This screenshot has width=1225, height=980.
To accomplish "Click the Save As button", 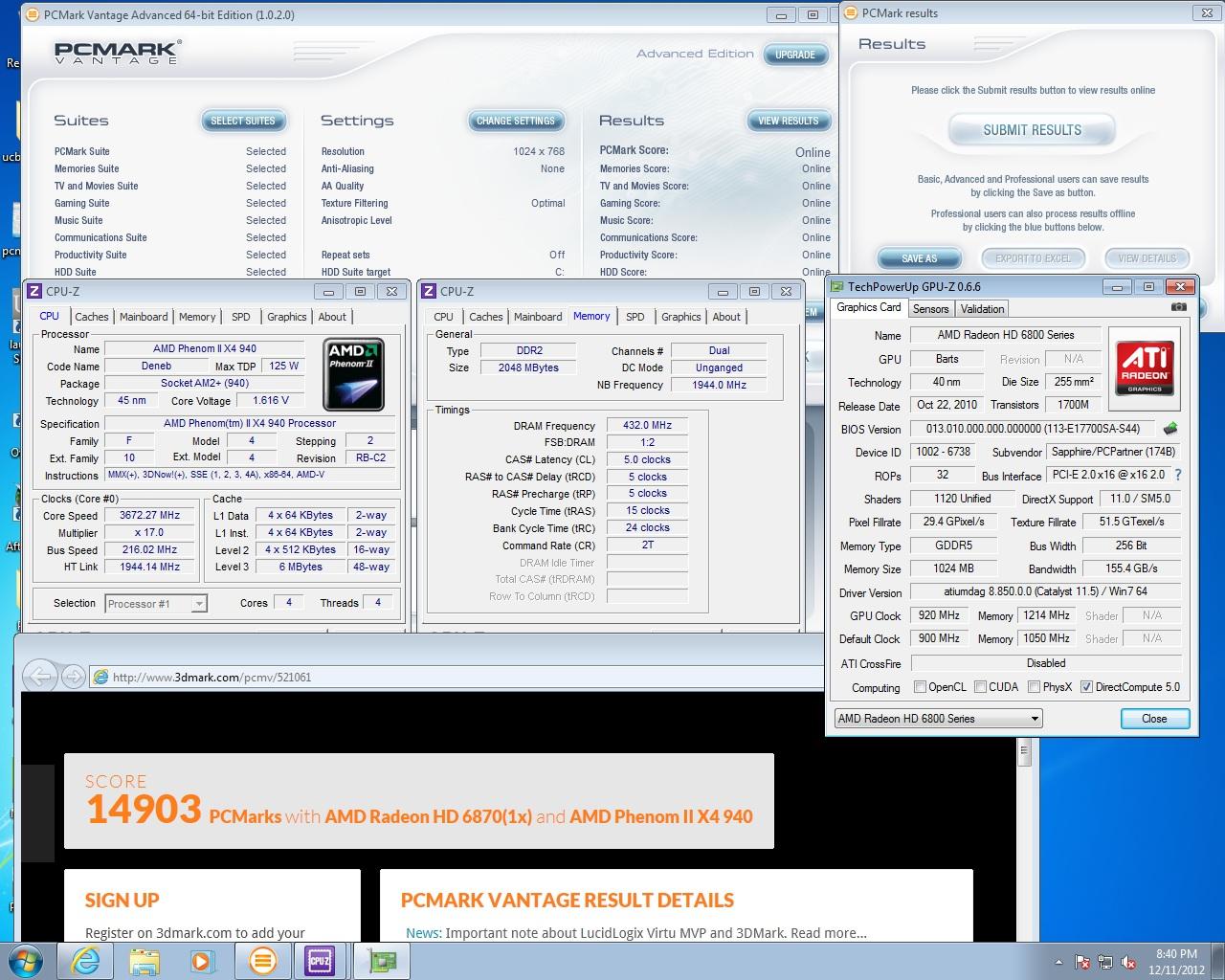I will pos(919,258).
